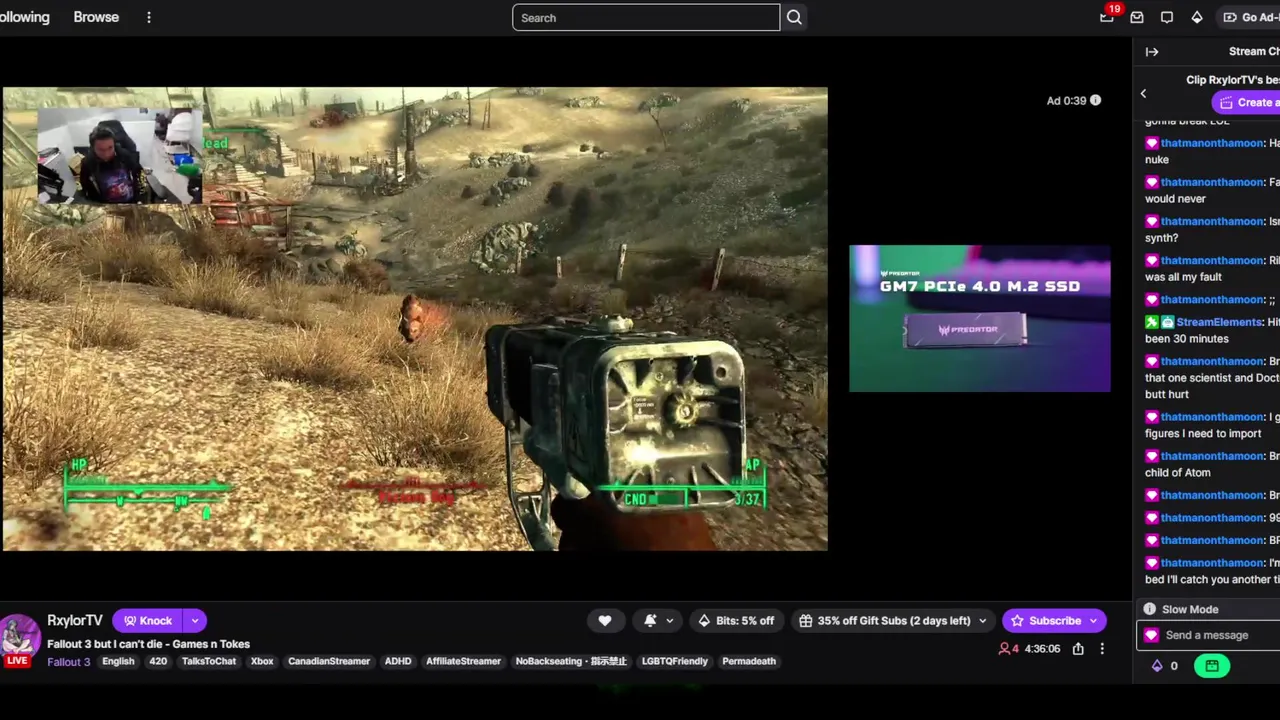Image resolution: width=1280 pixels, height=720 pixels.
Task: Open the Whispers mail icon
Action: pyautogui.click(x=1137, y=17)
